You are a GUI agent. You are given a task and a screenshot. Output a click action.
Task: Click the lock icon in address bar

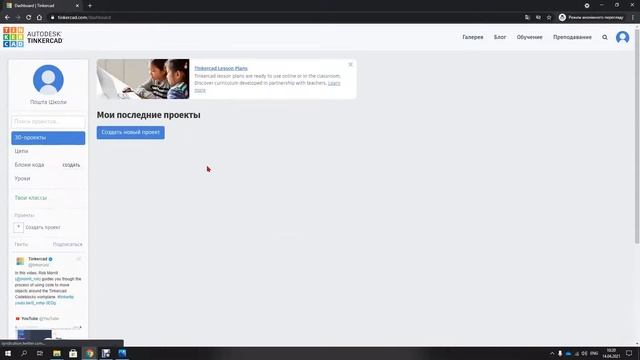click(x=53, y=18)
